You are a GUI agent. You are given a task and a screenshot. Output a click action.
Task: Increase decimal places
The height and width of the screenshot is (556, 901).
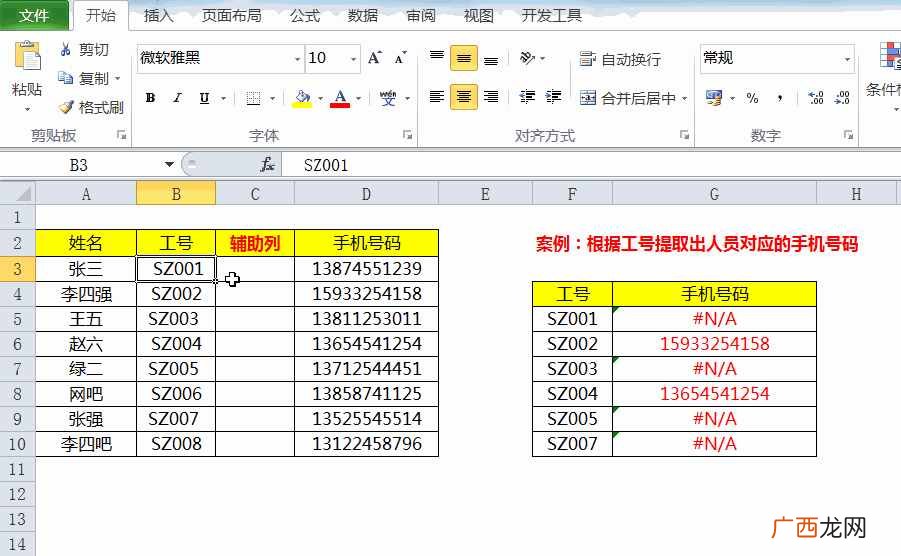point(815,98)
